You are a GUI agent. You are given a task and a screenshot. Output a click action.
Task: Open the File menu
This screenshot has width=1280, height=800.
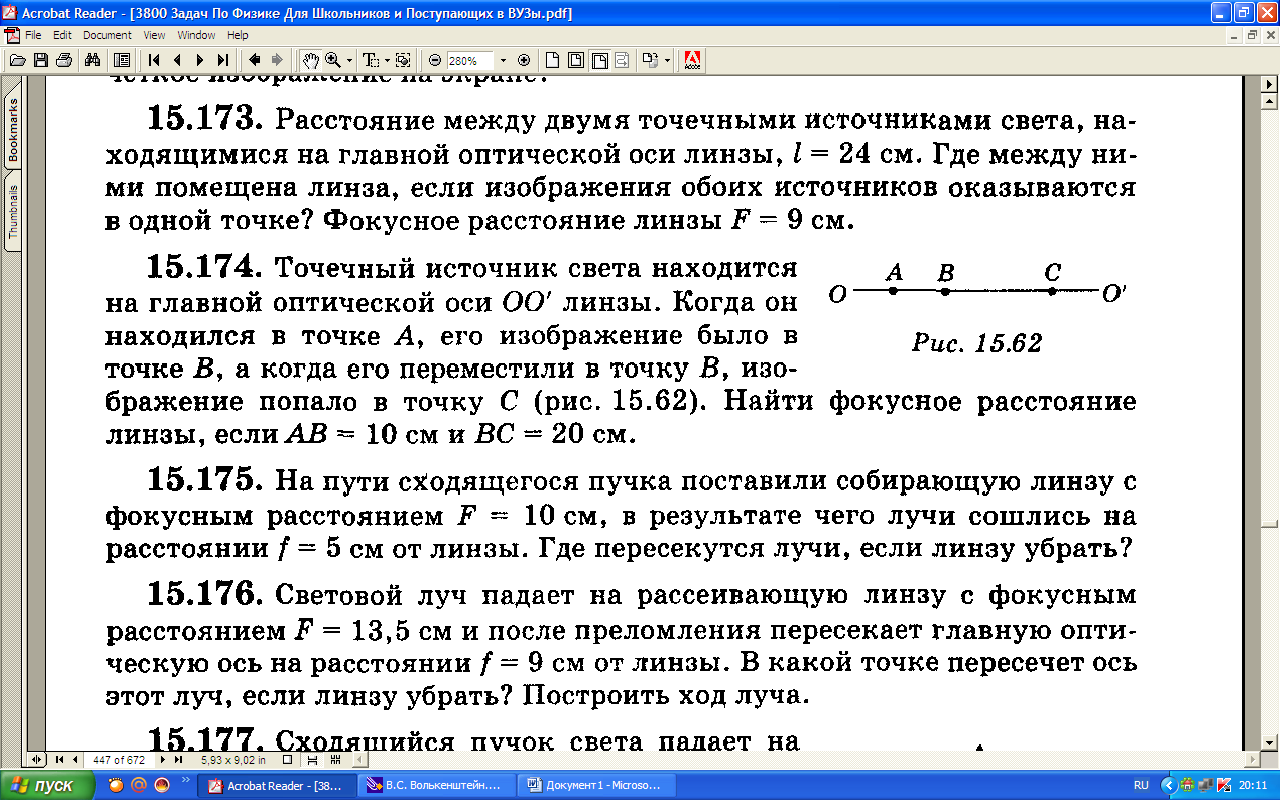coord(33,35)
